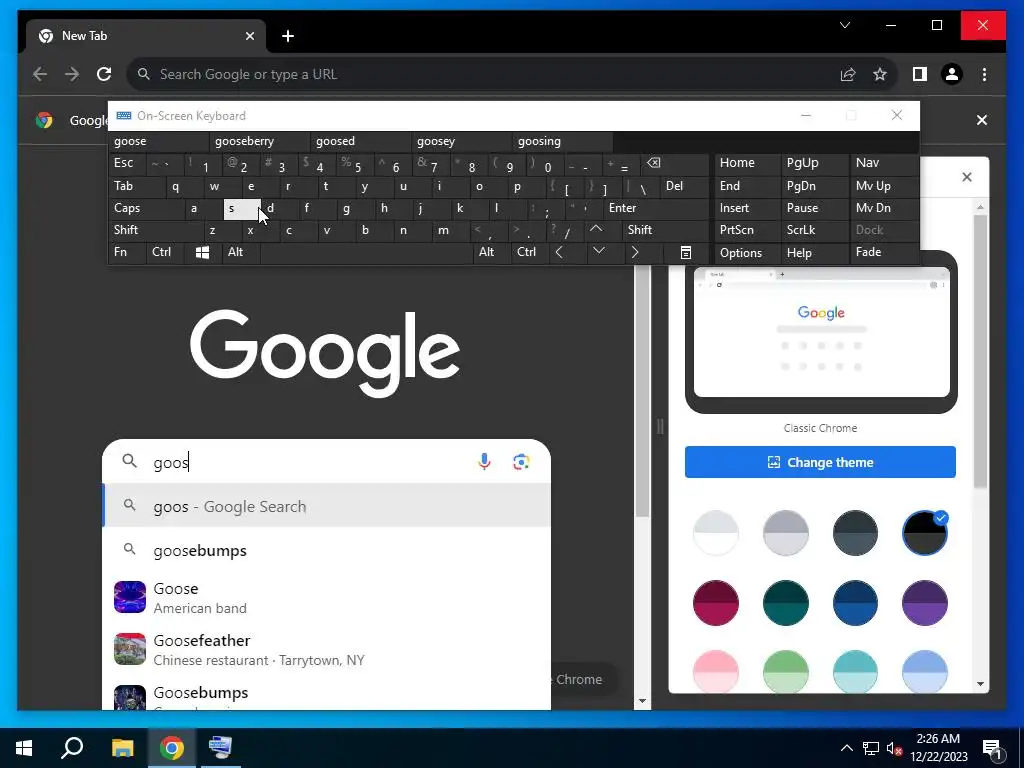Choose the 'goosing' keyboard prediction
The width and height of the screenshot is (1024, 768).
[563, 141]
